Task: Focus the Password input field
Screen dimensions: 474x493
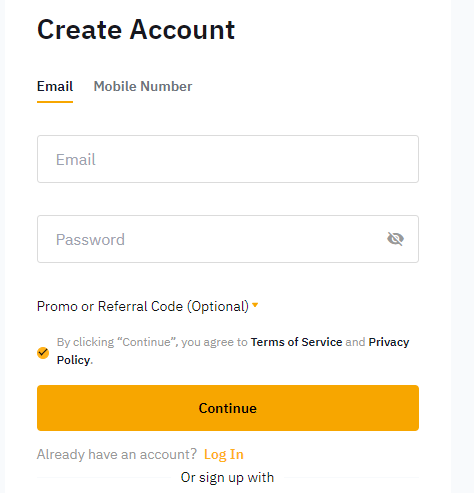Action: tap(228, 239)
